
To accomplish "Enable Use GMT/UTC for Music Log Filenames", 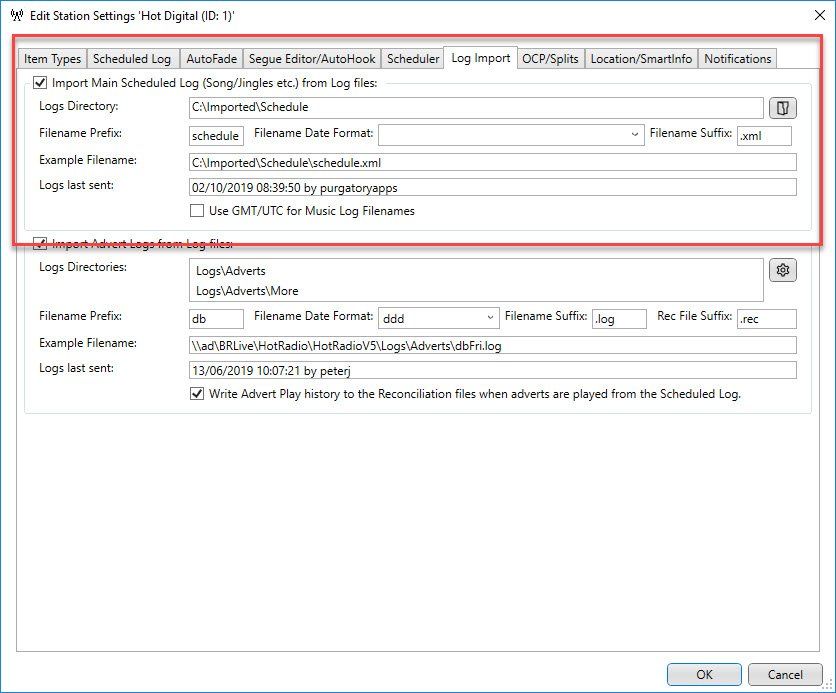I will (197, 211).
